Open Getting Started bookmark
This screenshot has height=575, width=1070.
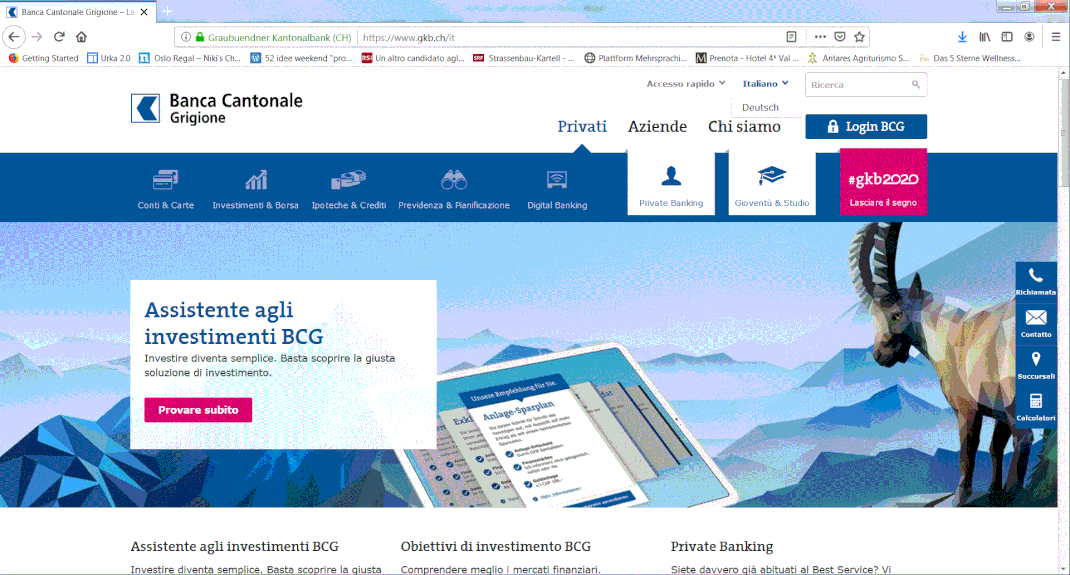(44, 58)
